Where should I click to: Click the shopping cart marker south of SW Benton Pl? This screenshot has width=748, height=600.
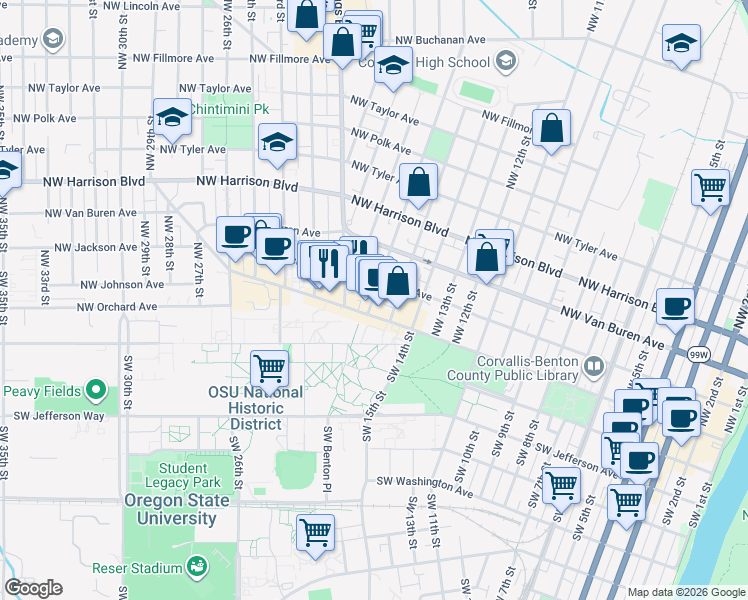pyautogui.click(x=315, y=533)
